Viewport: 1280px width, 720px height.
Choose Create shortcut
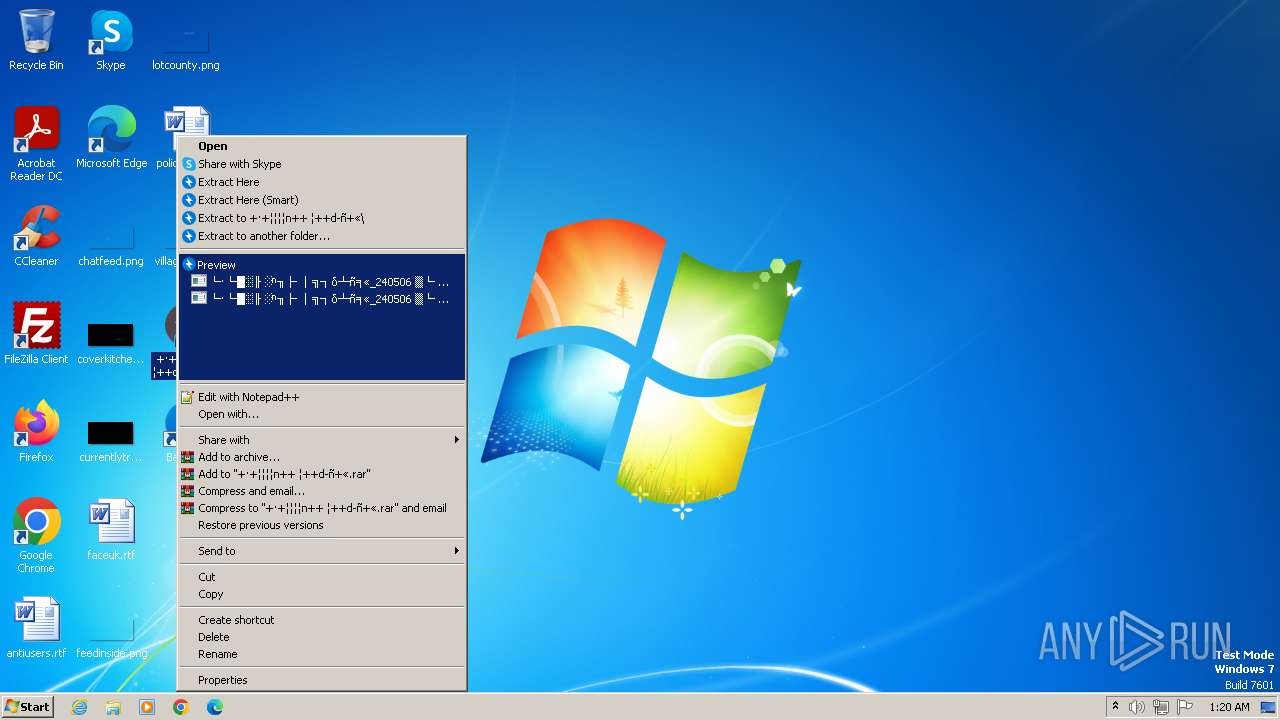322,620
